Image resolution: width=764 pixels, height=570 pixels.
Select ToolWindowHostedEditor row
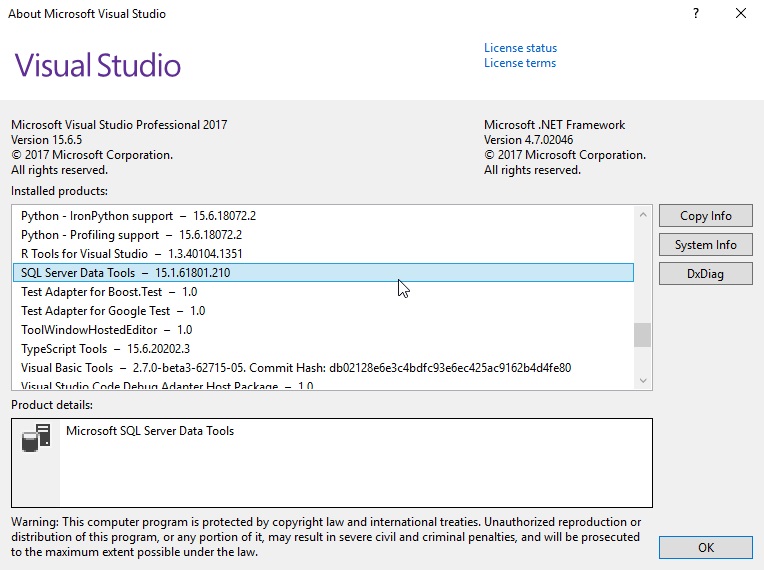click(324, 330)
